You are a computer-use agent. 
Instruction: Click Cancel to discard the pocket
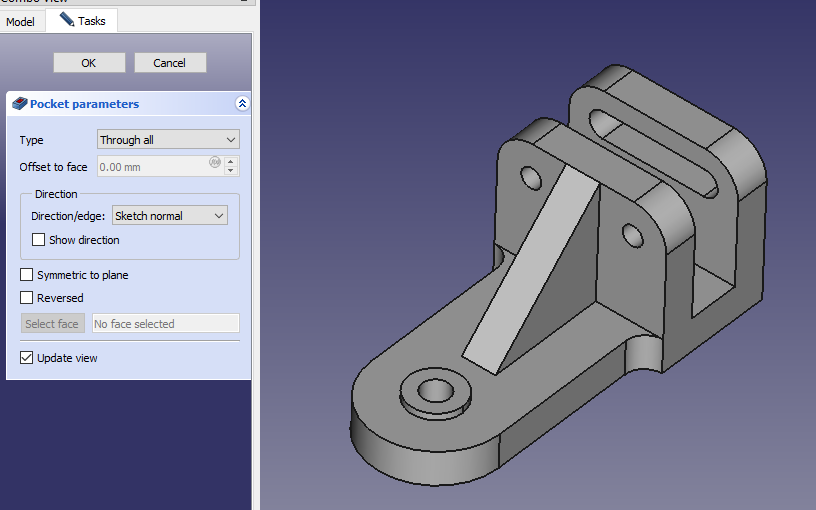pos(170,63)
